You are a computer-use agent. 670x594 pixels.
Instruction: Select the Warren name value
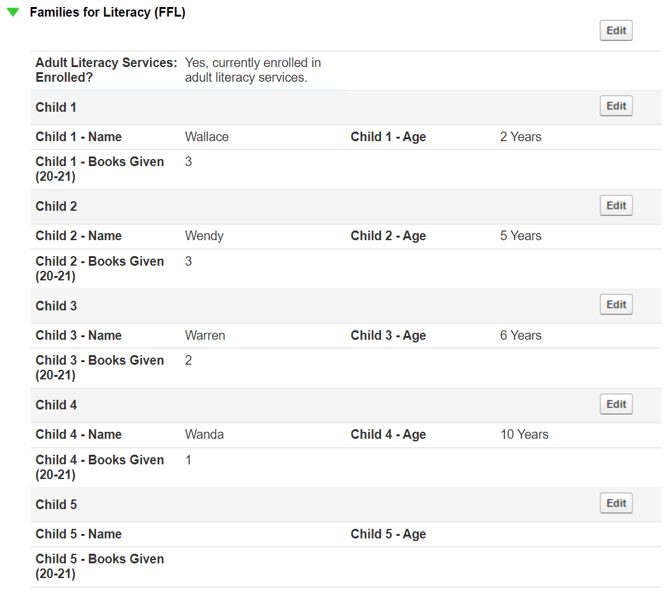[205, 336]
